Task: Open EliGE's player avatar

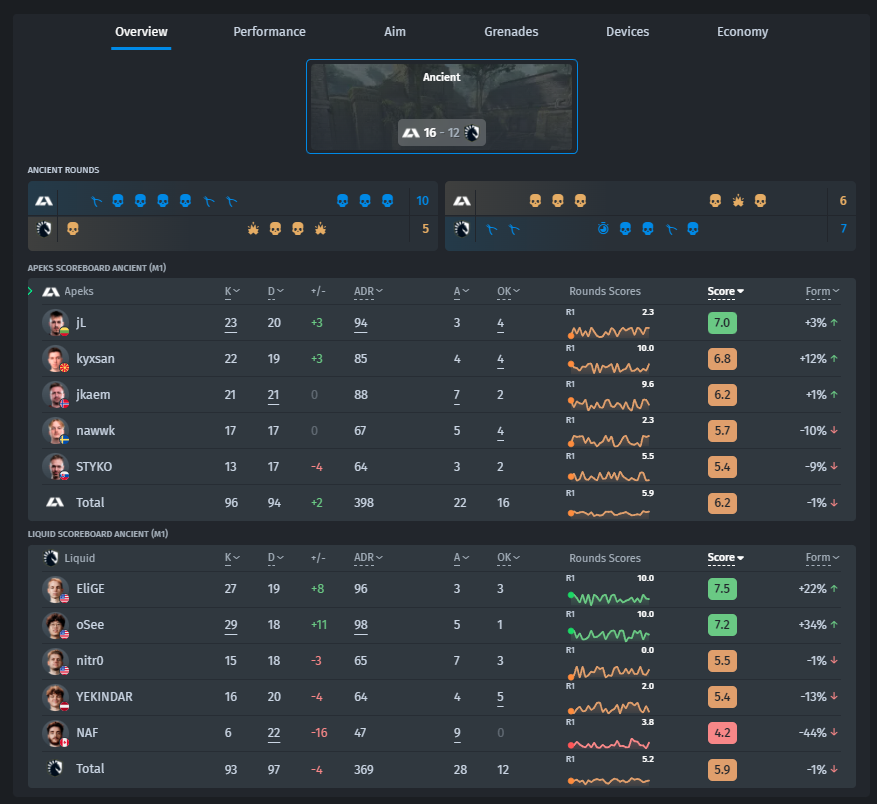Action: click(x=55, y=589)
